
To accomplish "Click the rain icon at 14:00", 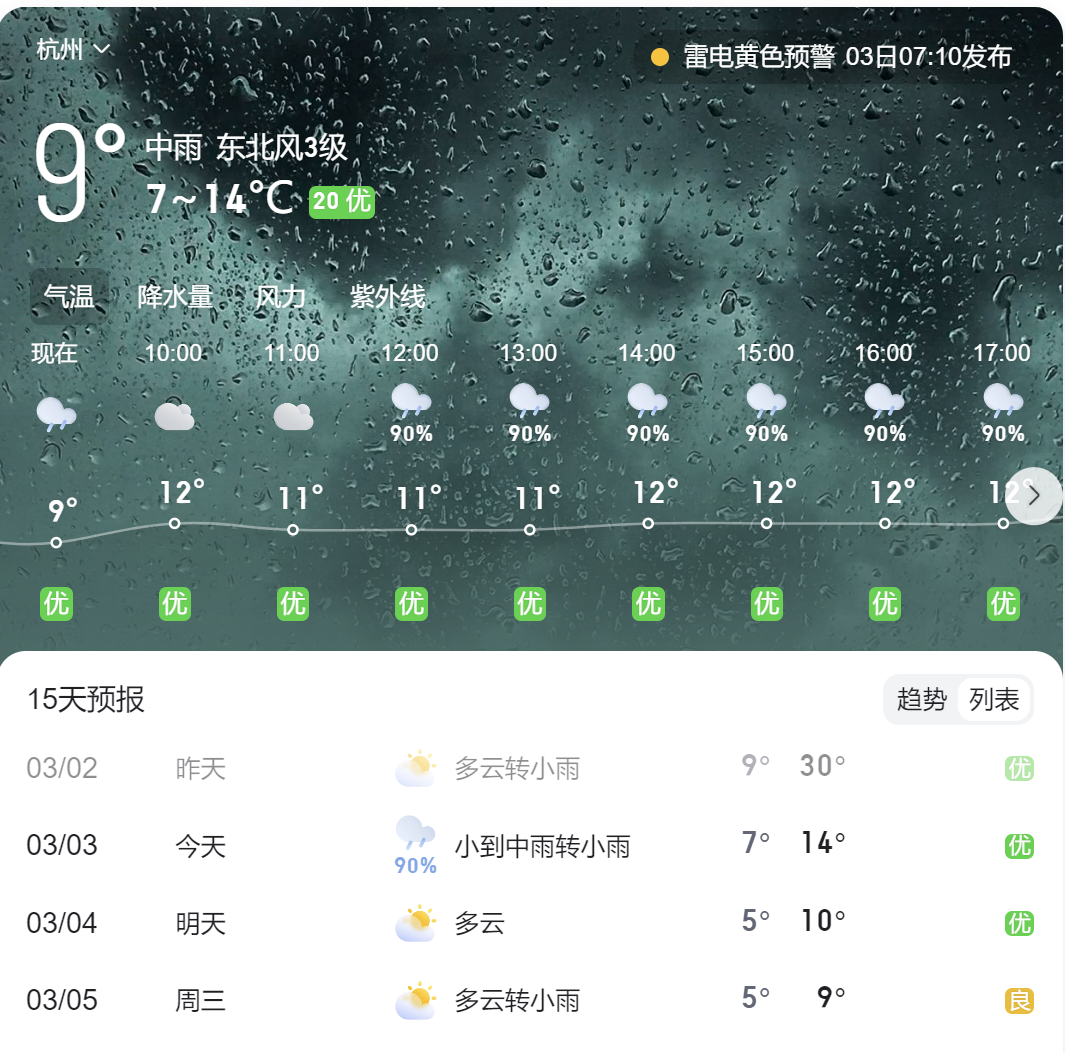I will pyautogui.click(x=647, y=401).
